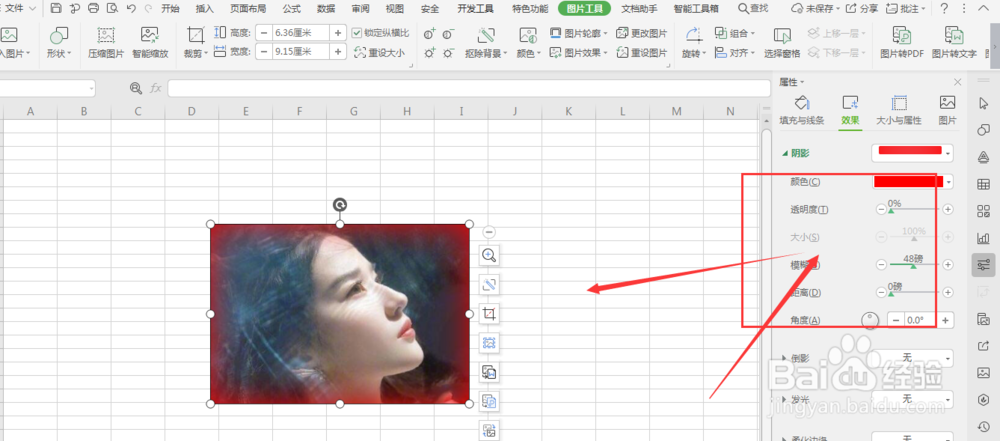Select the column G header

(353, 112)
